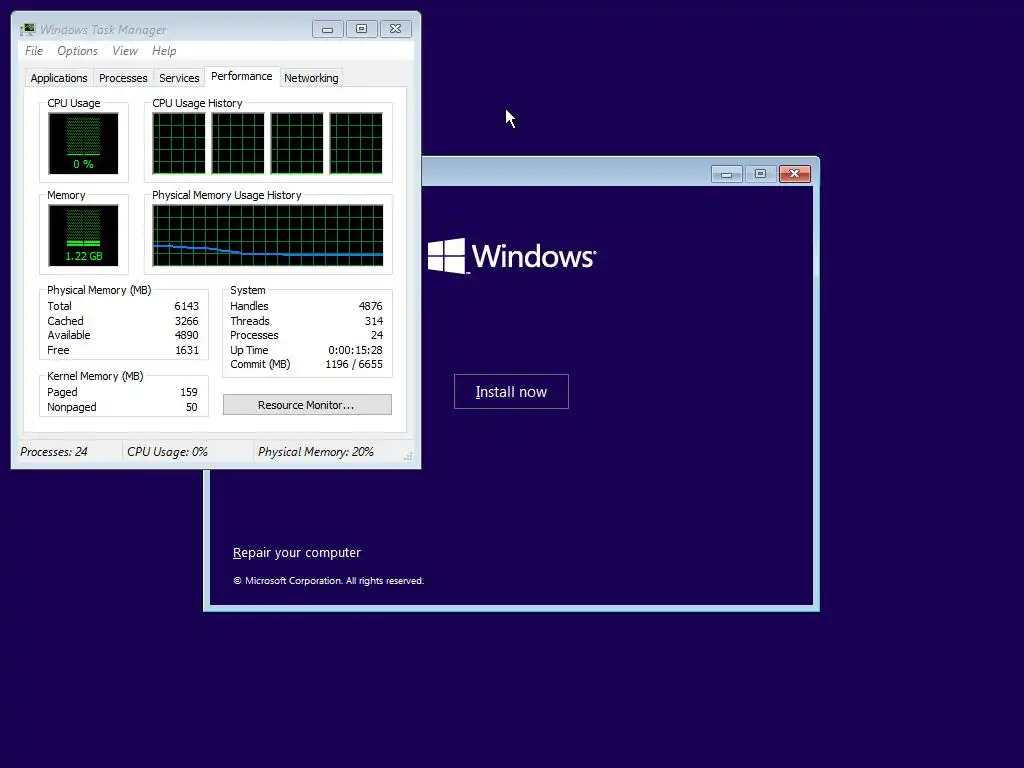This screenshot has width=1024, height=768.
Task: Click the Windows logo in Setup window
Action: point(511,256)
